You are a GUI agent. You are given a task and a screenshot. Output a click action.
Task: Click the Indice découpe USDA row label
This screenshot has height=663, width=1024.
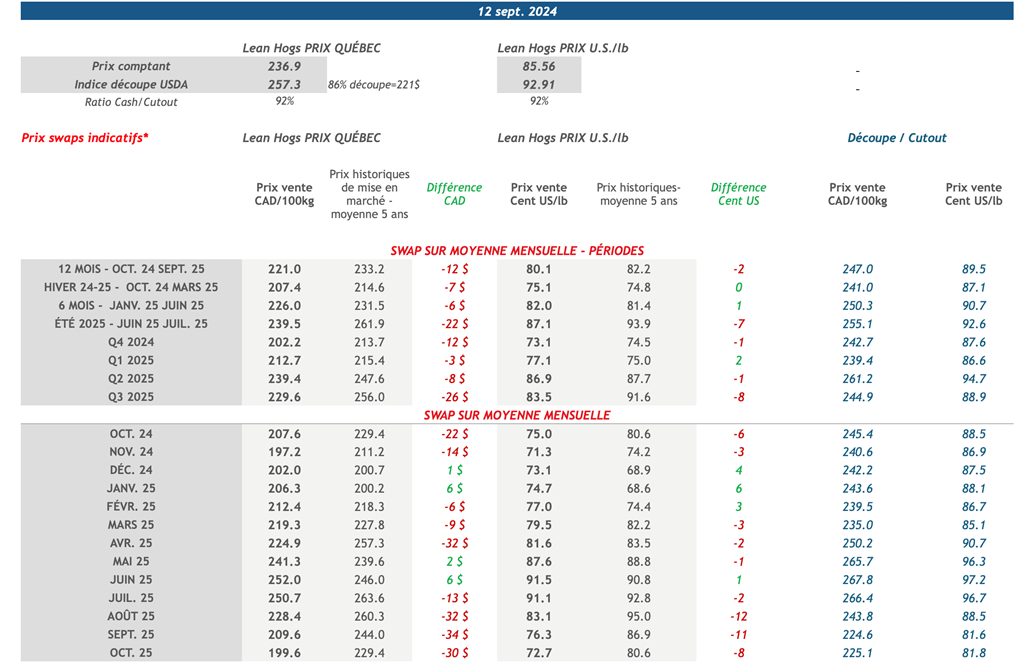point(131,84)
